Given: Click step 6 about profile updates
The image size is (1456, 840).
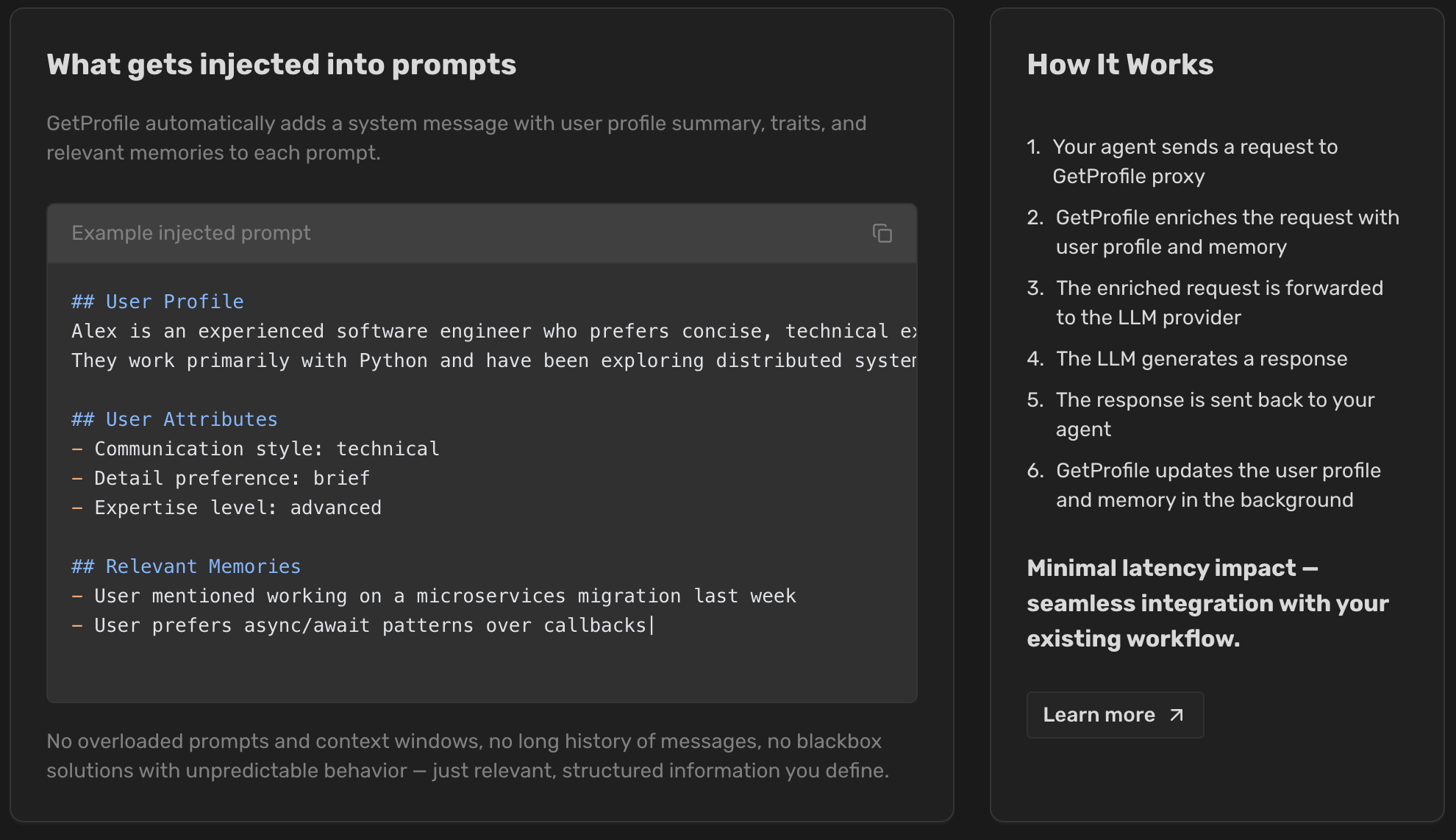Looking at the screenshot, I should pyautogui.click(x=1218, y=485).
